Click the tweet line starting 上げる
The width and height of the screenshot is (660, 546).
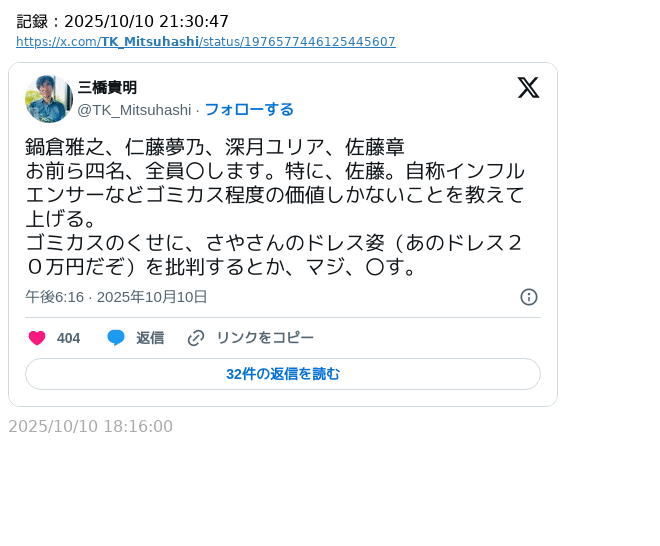pyautogui.click(x=60, y=219)
